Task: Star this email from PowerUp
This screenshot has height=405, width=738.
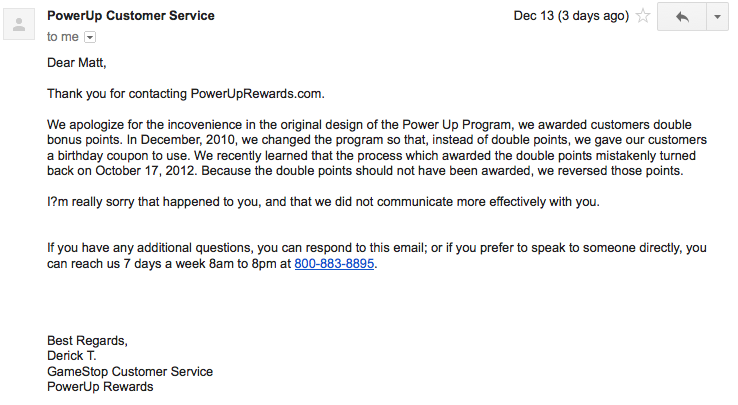Action: click(643, 16)
